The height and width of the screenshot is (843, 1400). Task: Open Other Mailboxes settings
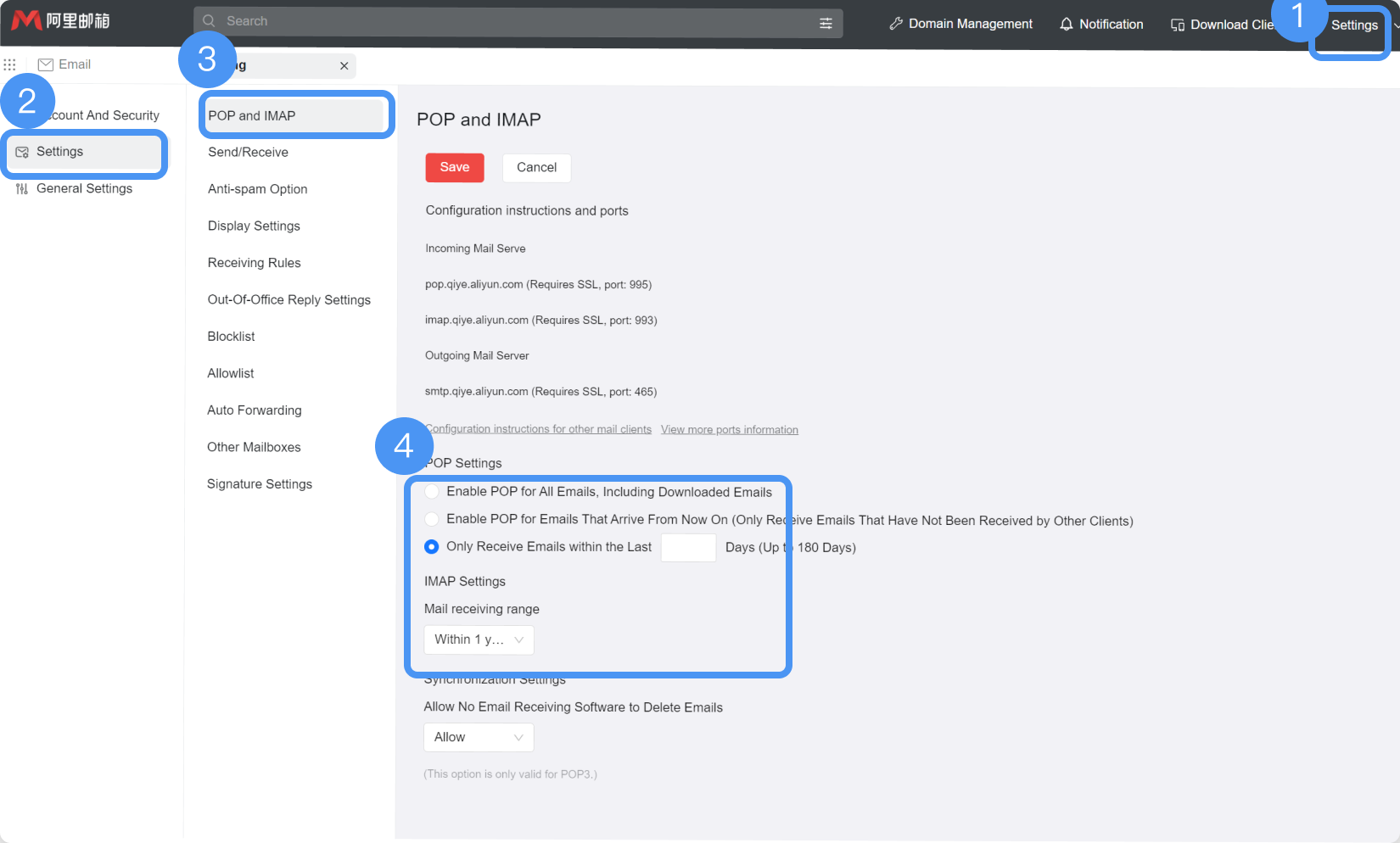pos(254,447)
